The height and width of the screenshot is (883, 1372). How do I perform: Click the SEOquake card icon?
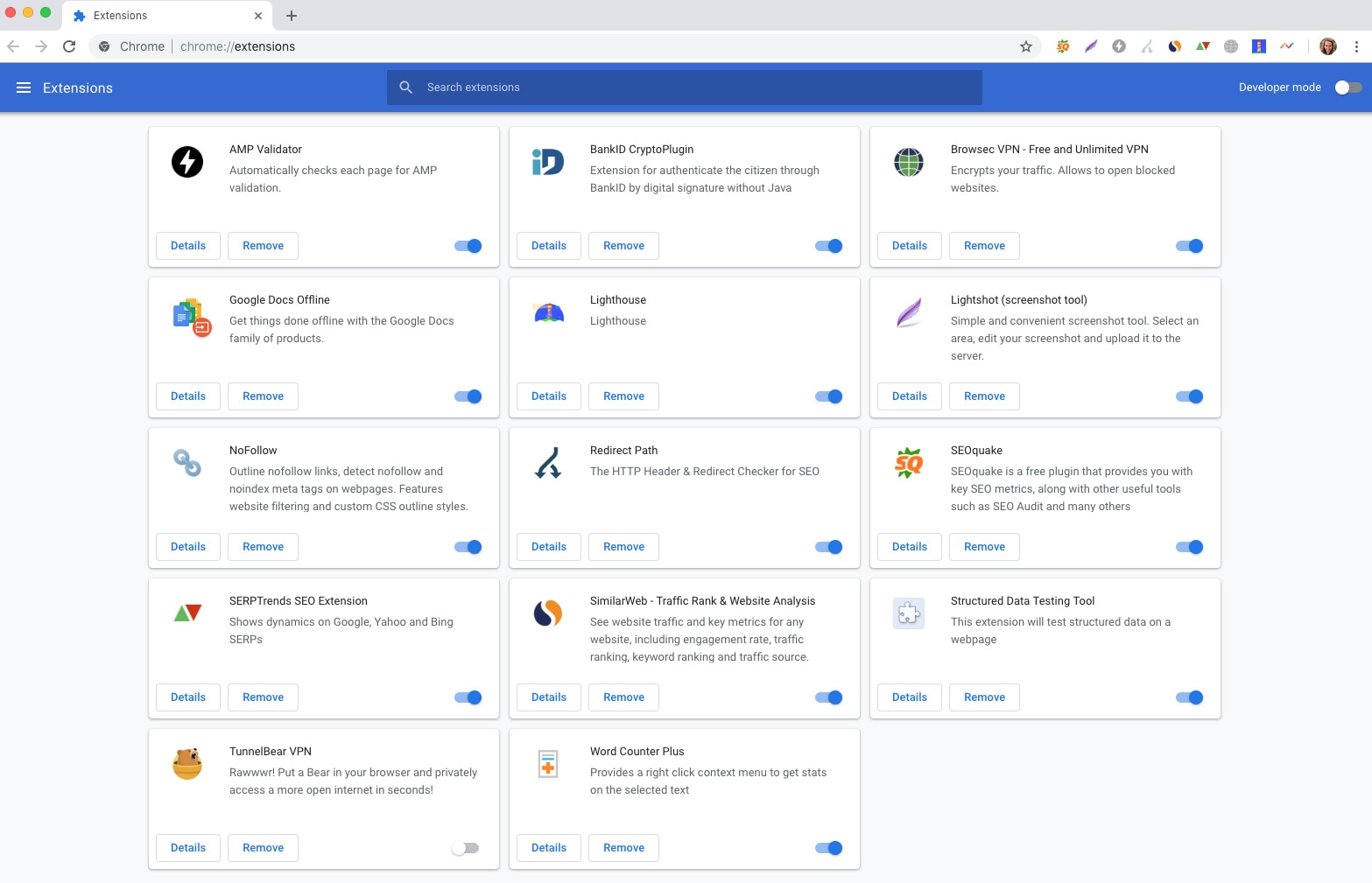click(x=909, y=463)
